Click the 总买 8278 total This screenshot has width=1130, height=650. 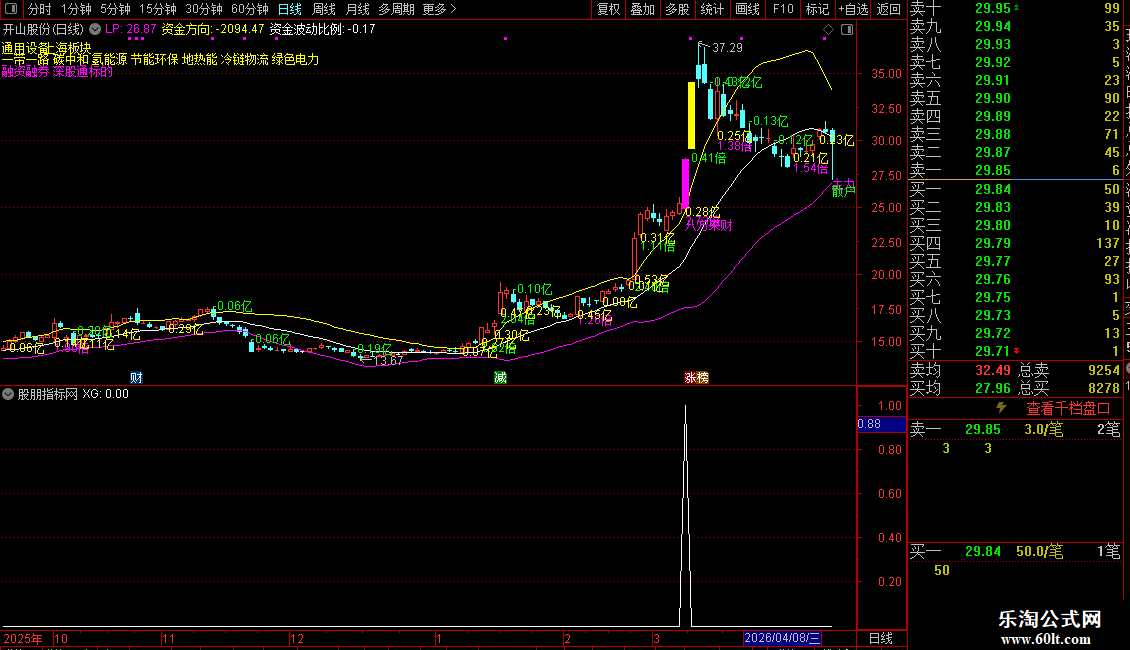pyautogui.click(x=1069, y=388)
